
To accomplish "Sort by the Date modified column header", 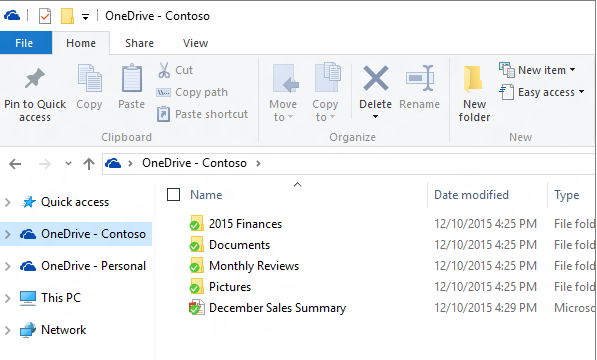I will (x=471, y=195).
